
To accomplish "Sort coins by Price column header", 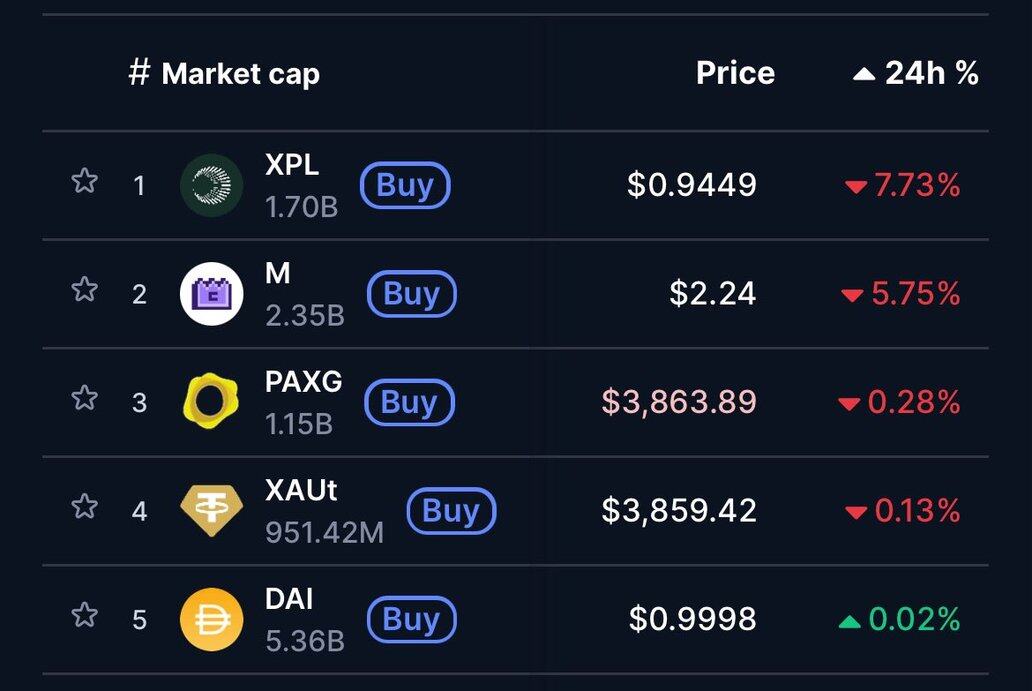I will 735,73.
